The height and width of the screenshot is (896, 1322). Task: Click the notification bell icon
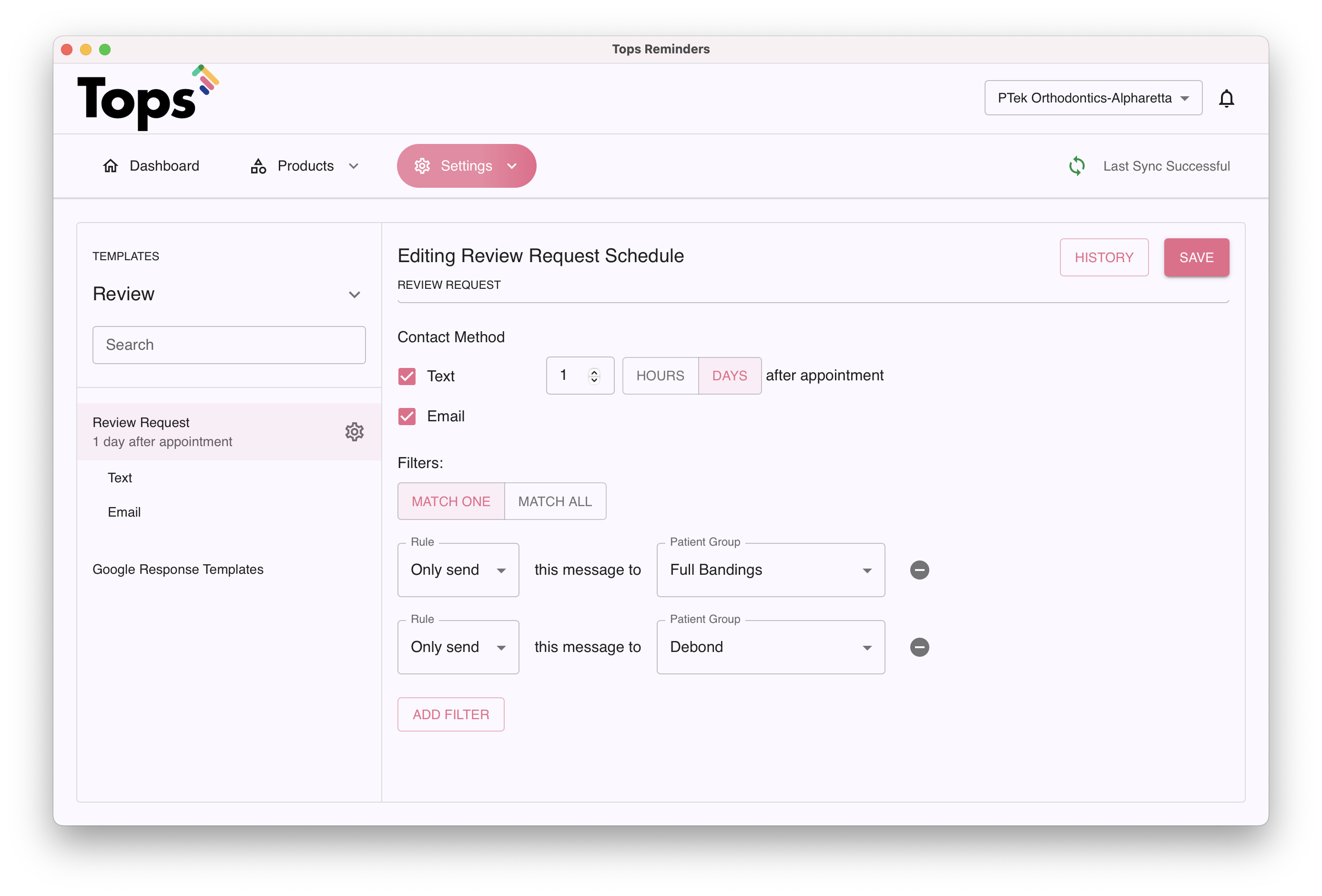click(1226, 99)
